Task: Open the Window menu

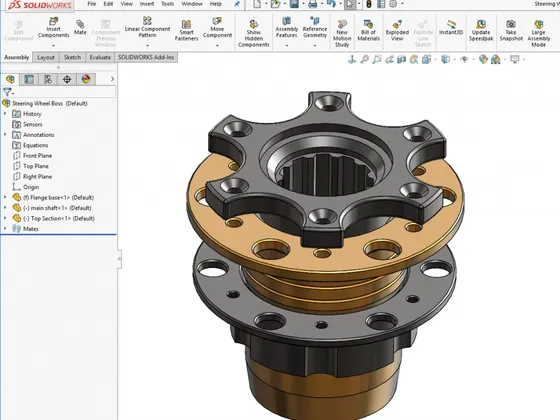Action: pyautogui.click(x=192, y=4)
